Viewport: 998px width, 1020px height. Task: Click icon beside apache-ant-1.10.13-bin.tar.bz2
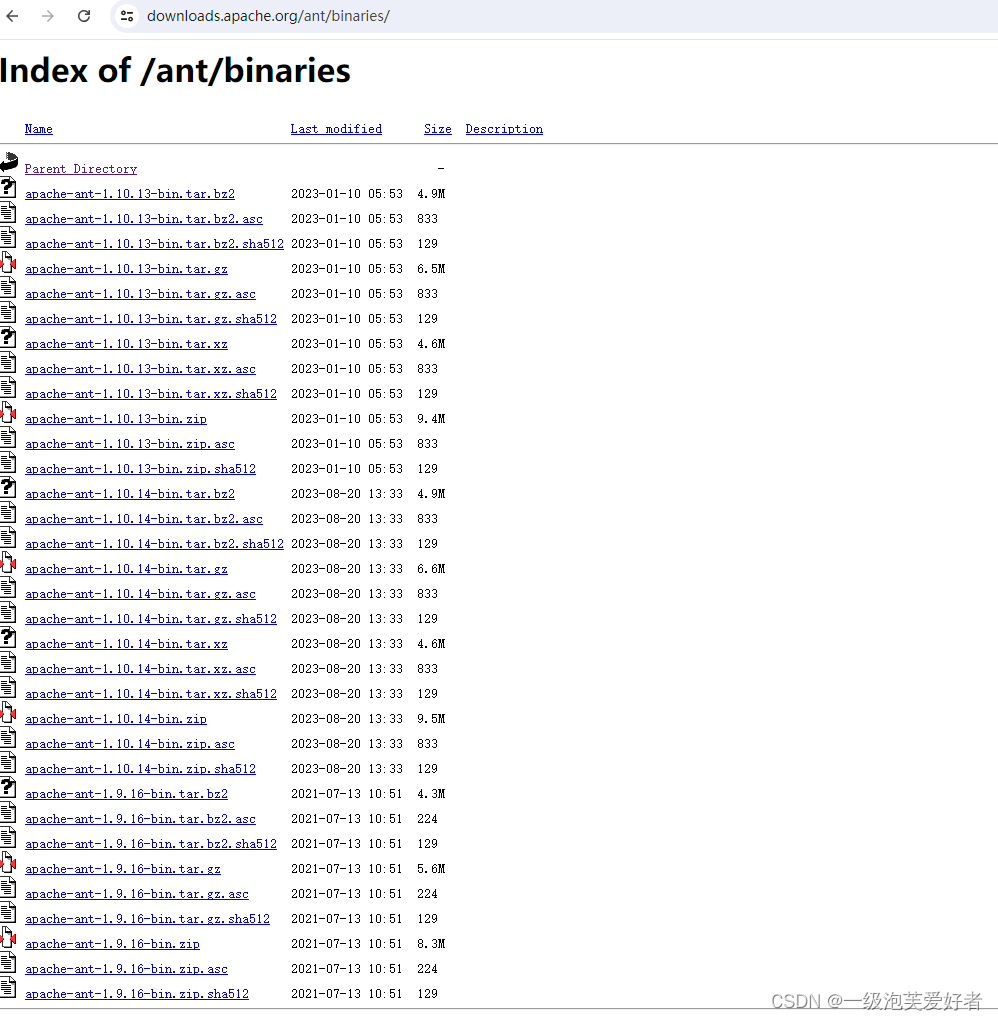click(8, 188)
